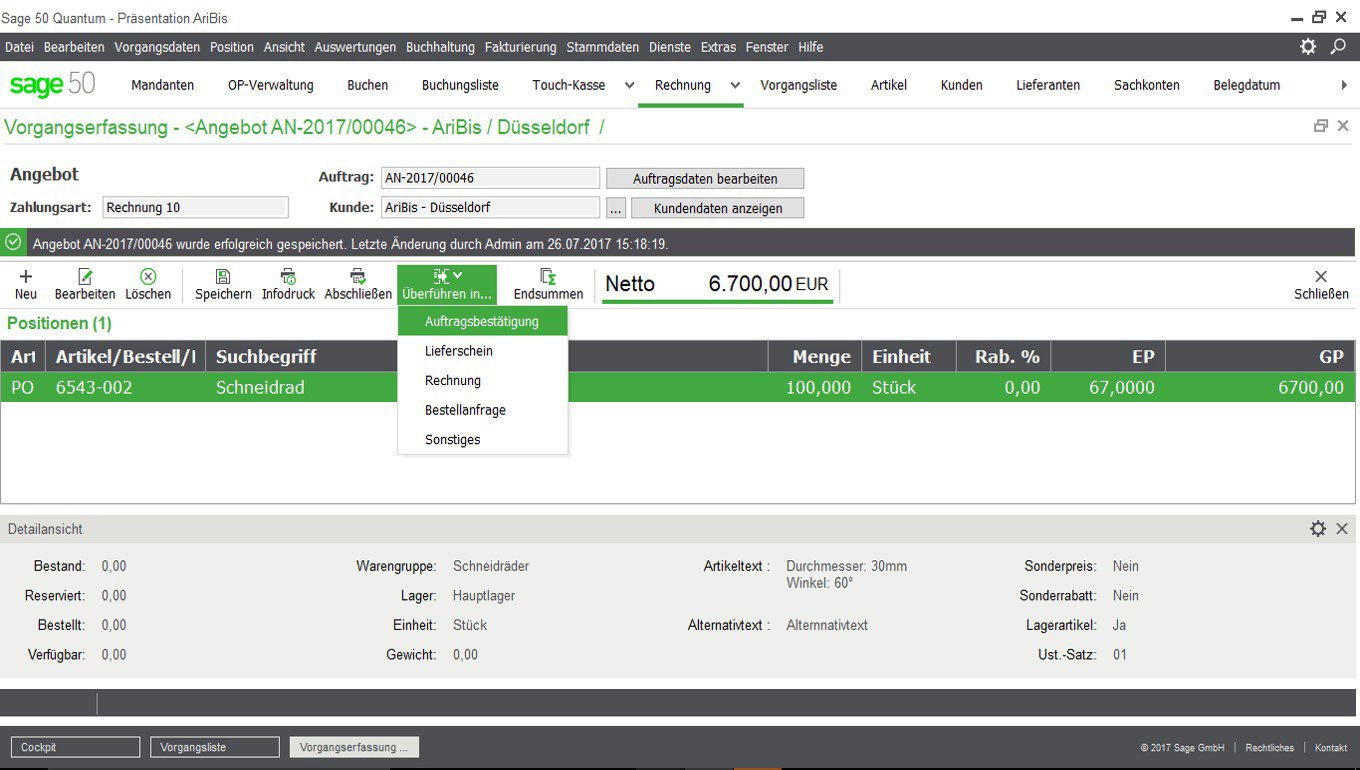Open the Fakturierung menu
The image size is (1360, 770).
point(520,47)
